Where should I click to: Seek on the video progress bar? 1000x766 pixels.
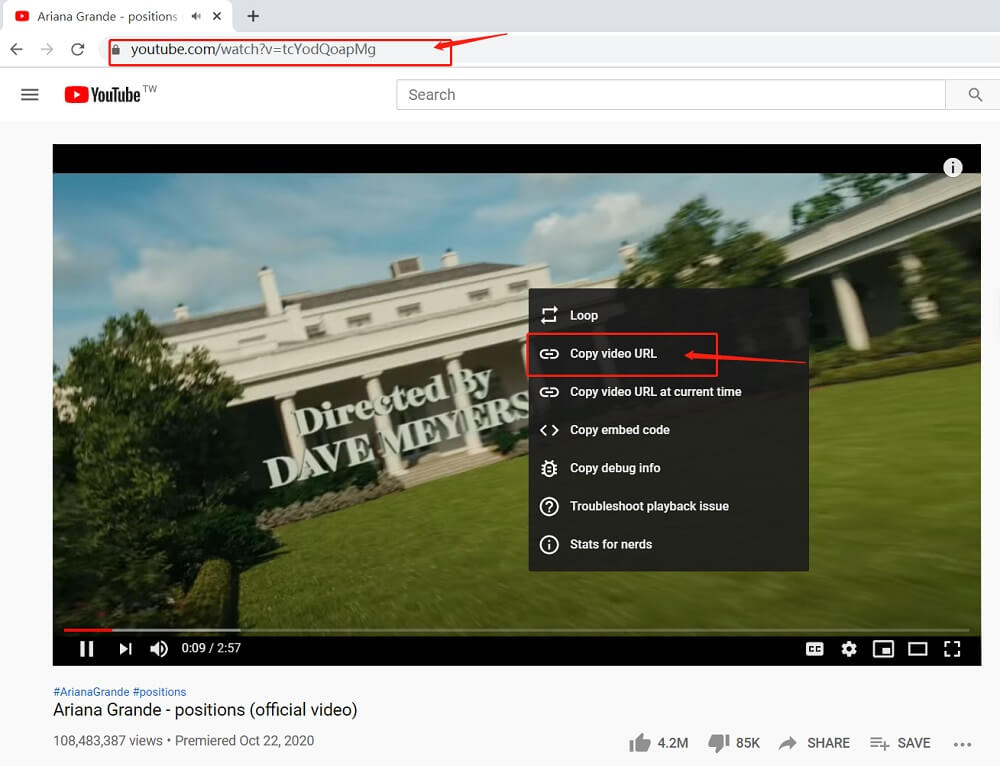click(x=517, y=630)
